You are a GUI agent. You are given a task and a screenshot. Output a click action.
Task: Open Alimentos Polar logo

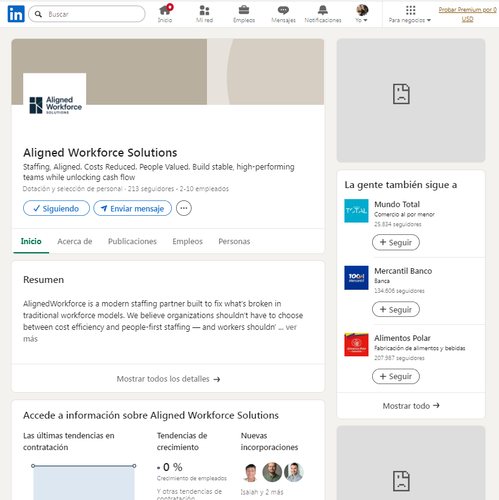pyautogui.click(x=356, y=344)
